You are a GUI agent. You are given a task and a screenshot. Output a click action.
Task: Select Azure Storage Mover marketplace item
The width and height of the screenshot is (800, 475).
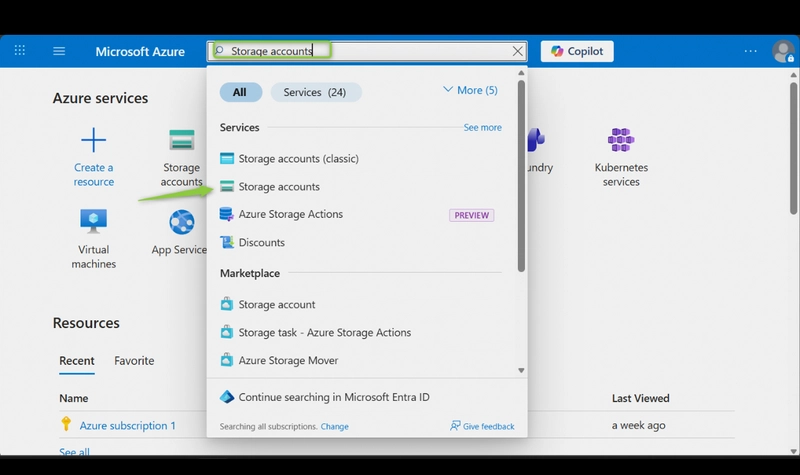pos(288,360)
